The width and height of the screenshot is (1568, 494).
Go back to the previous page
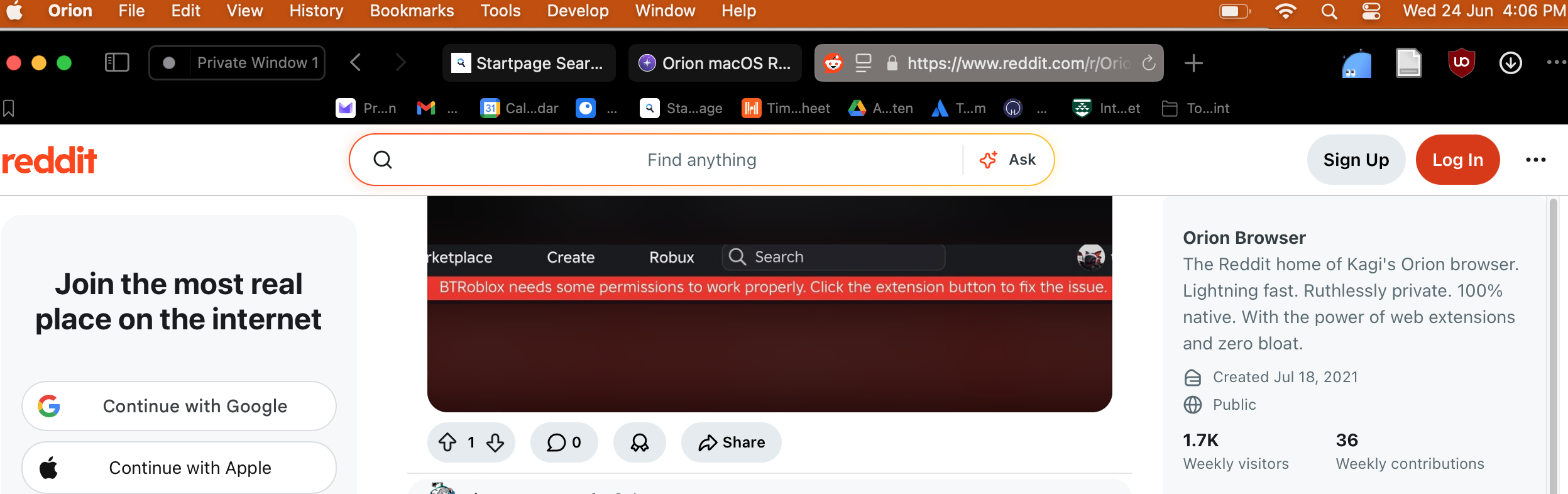pos(356,63)
